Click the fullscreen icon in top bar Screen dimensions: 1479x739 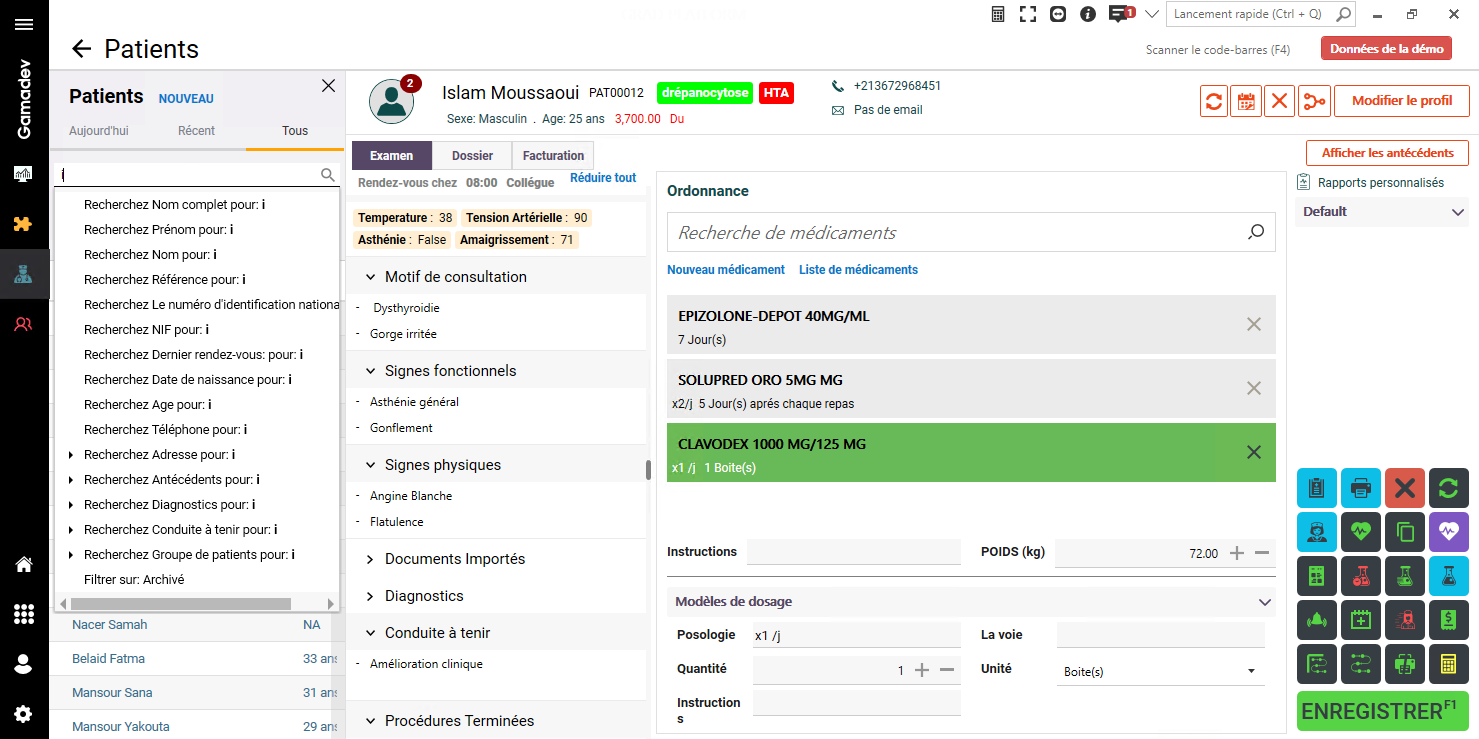point(1027,15)
